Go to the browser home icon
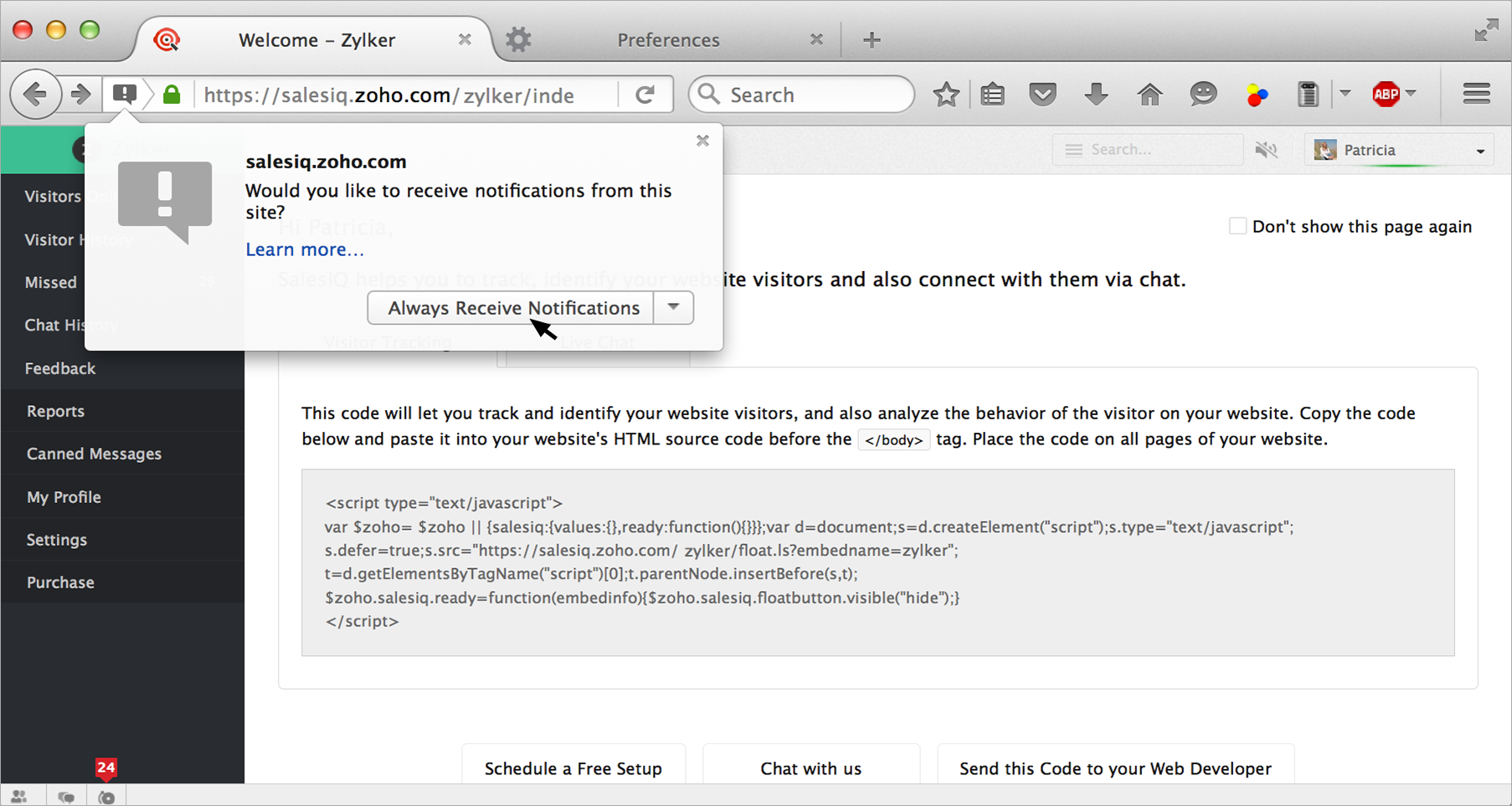Screen dimensions: 1512x806 pos(1149,95)
